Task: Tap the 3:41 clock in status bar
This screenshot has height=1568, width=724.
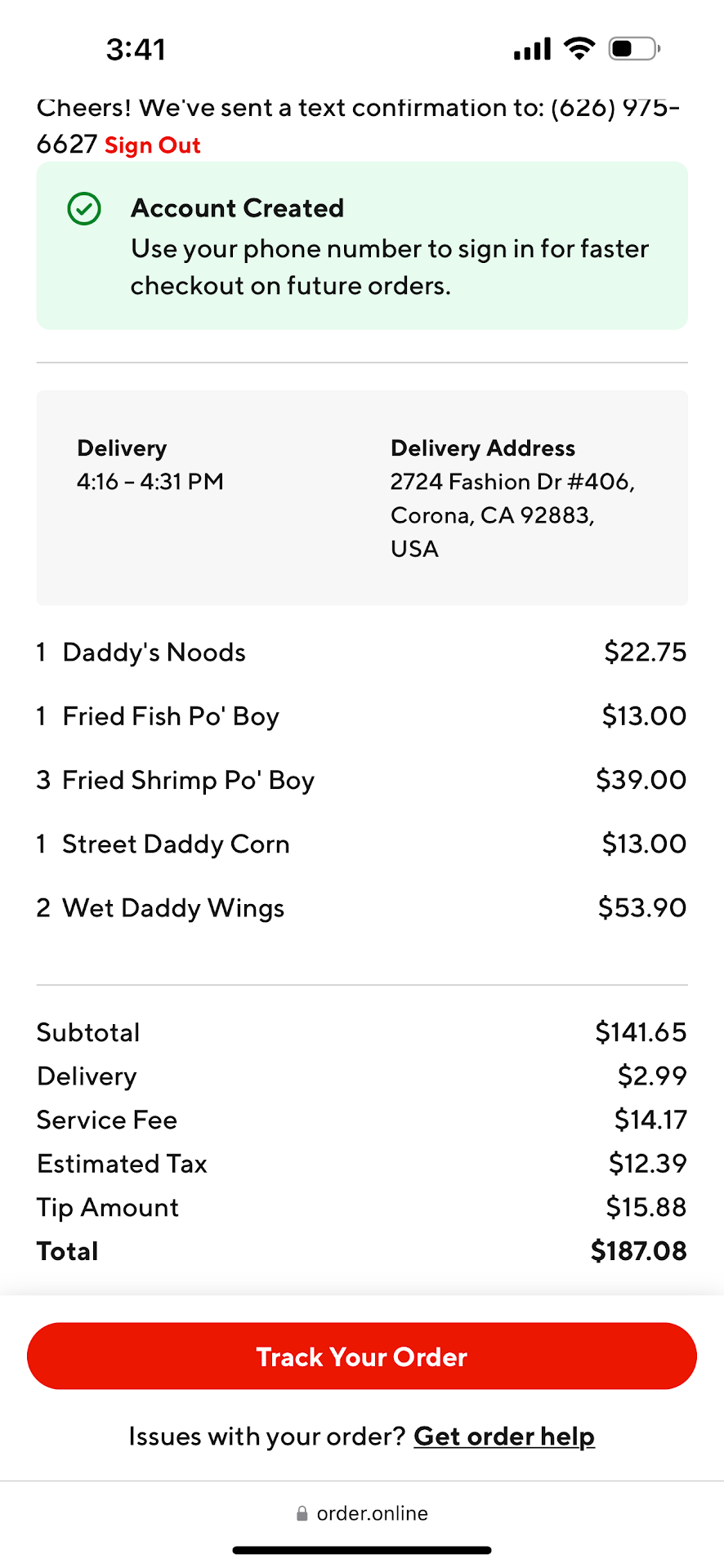Action: click(136, 50)
